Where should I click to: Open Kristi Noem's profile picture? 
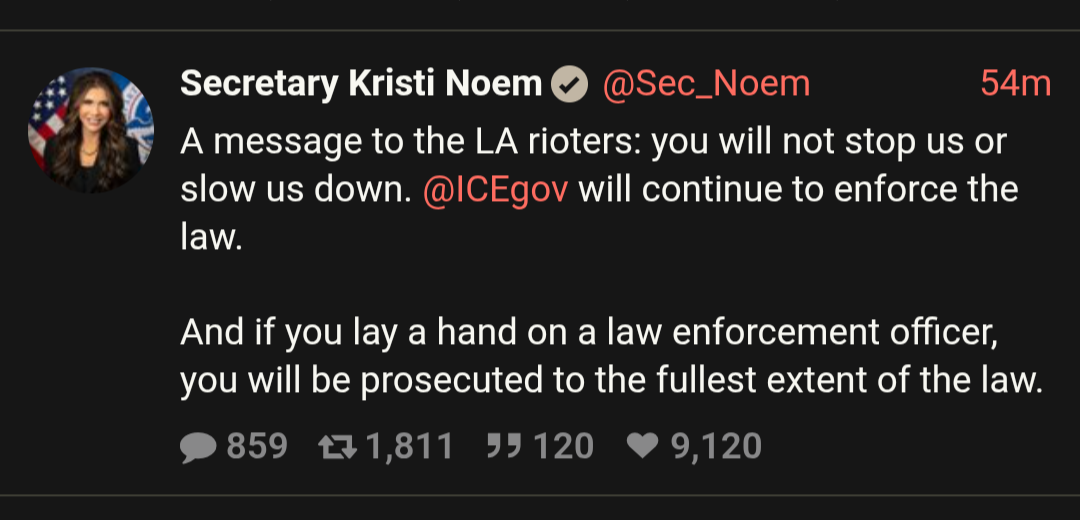[91, 130]
